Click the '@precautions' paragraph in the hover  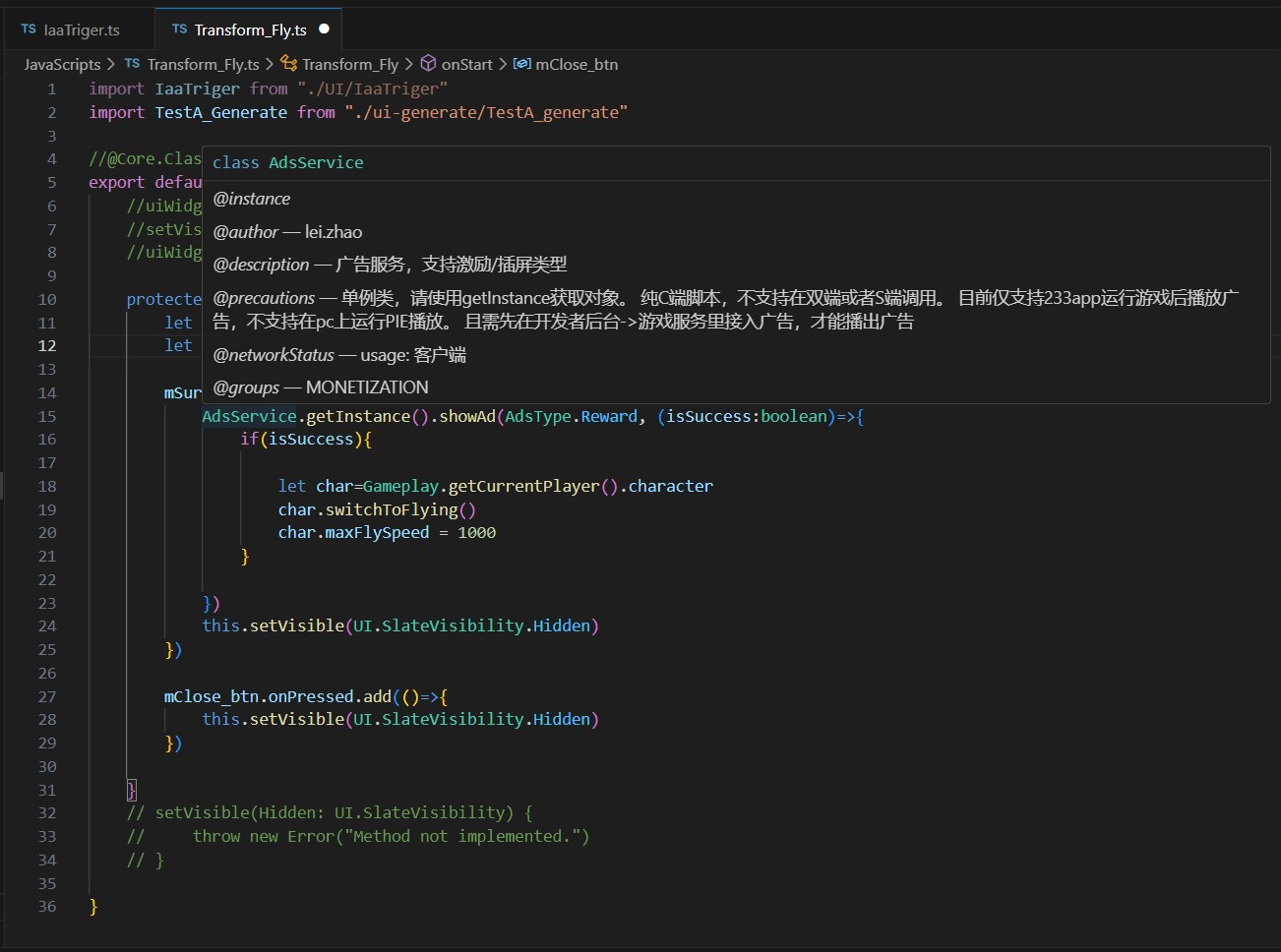[x=726, y=310]
